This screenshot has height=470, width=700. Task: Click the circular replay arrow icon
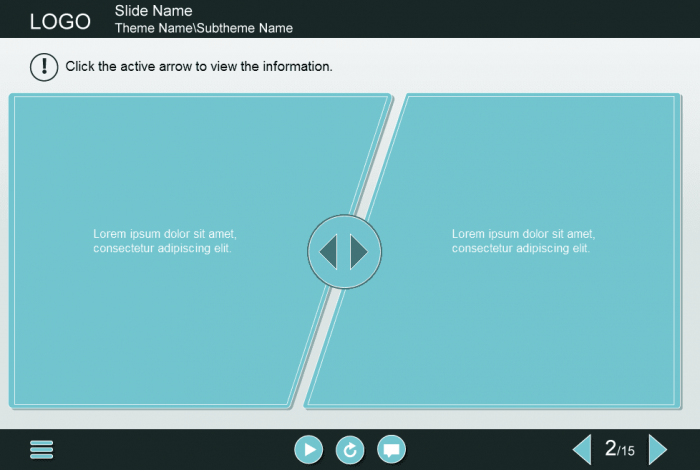pos(350,450)
